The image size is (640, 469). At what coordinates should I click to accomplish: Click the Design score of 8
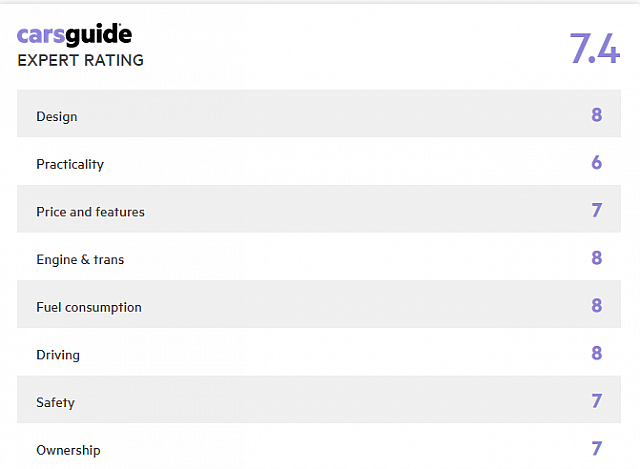(597, 115)
